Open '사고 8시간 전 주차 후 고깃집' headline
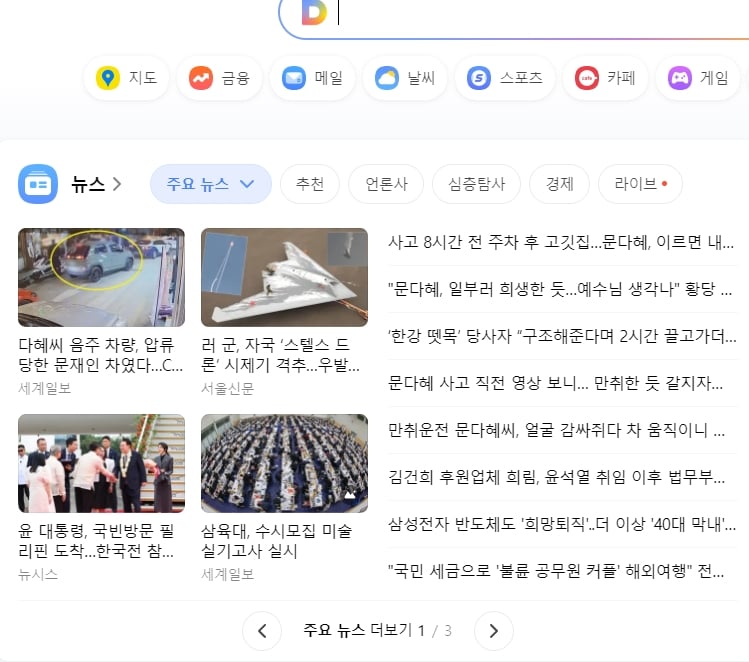 click(561, 242)
